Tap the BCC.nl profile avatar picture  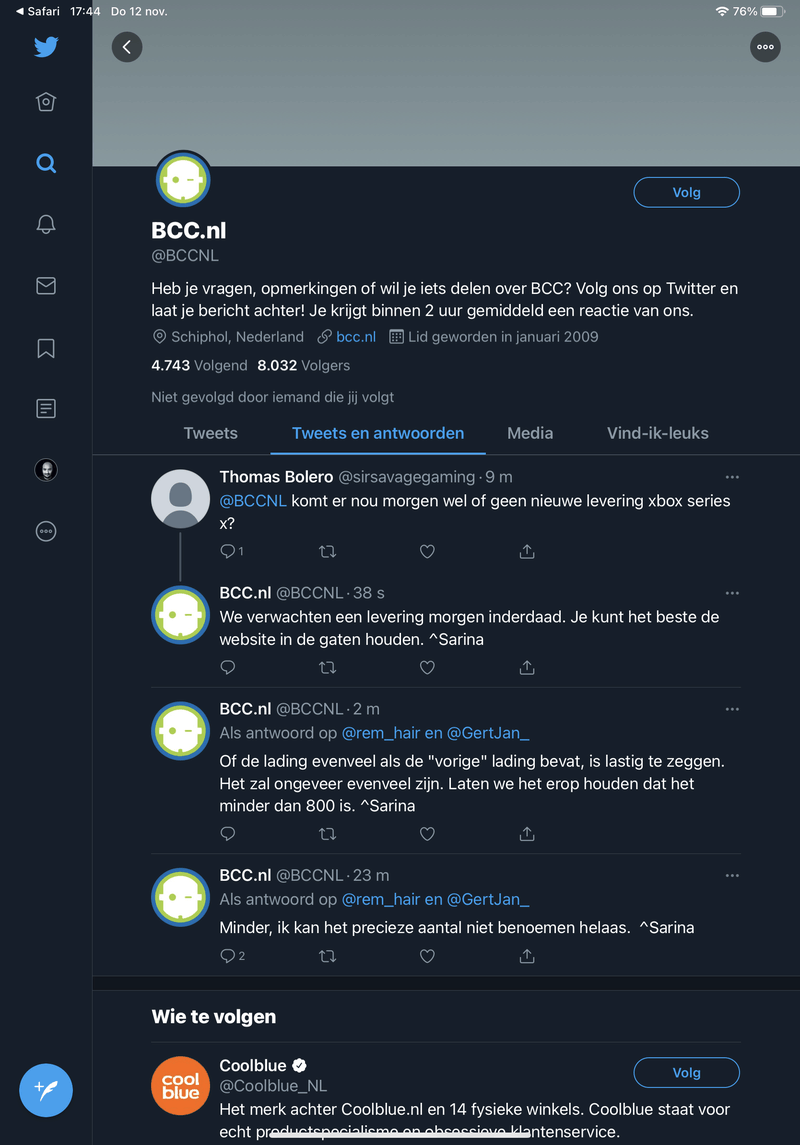click(x=183, y=179)
